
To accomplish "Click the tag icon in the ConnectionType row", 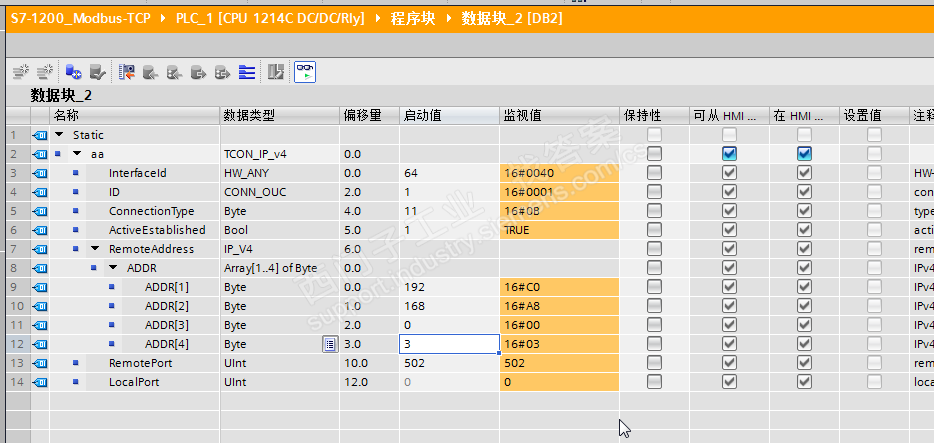I will coord(40,211).
